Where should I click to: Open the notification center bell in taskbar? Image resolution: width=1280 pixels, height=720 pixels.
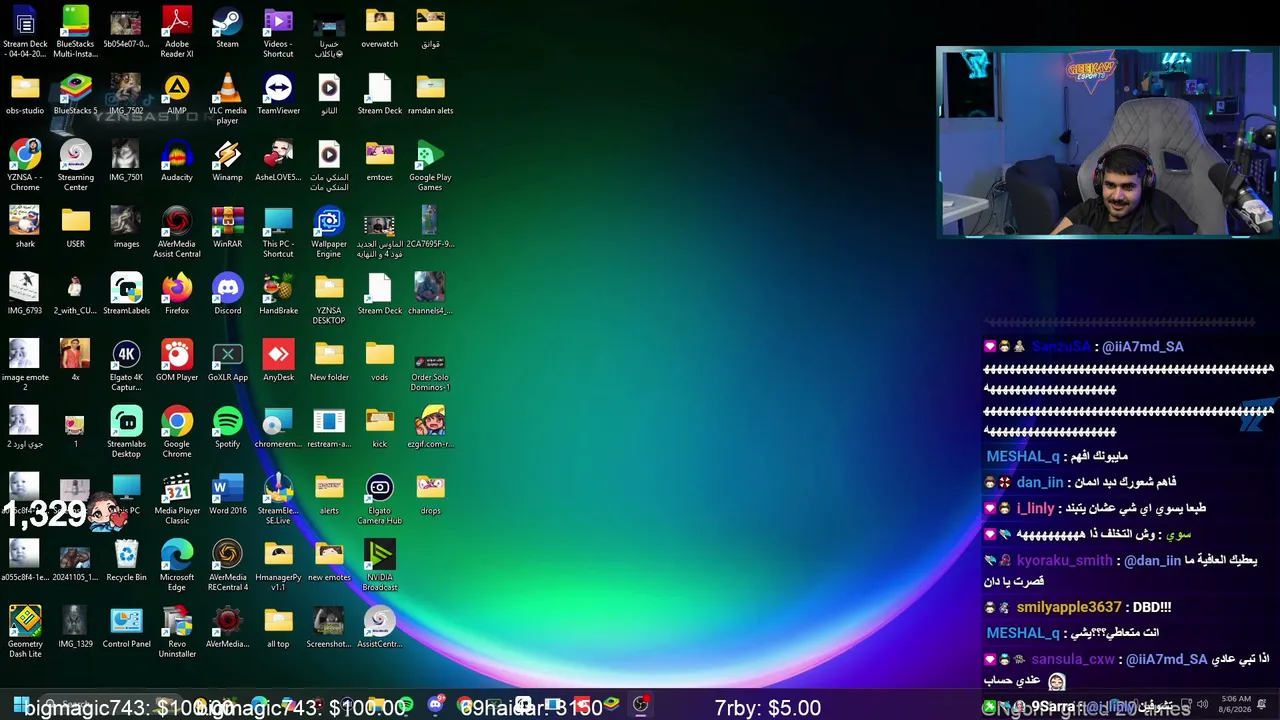1262,705
